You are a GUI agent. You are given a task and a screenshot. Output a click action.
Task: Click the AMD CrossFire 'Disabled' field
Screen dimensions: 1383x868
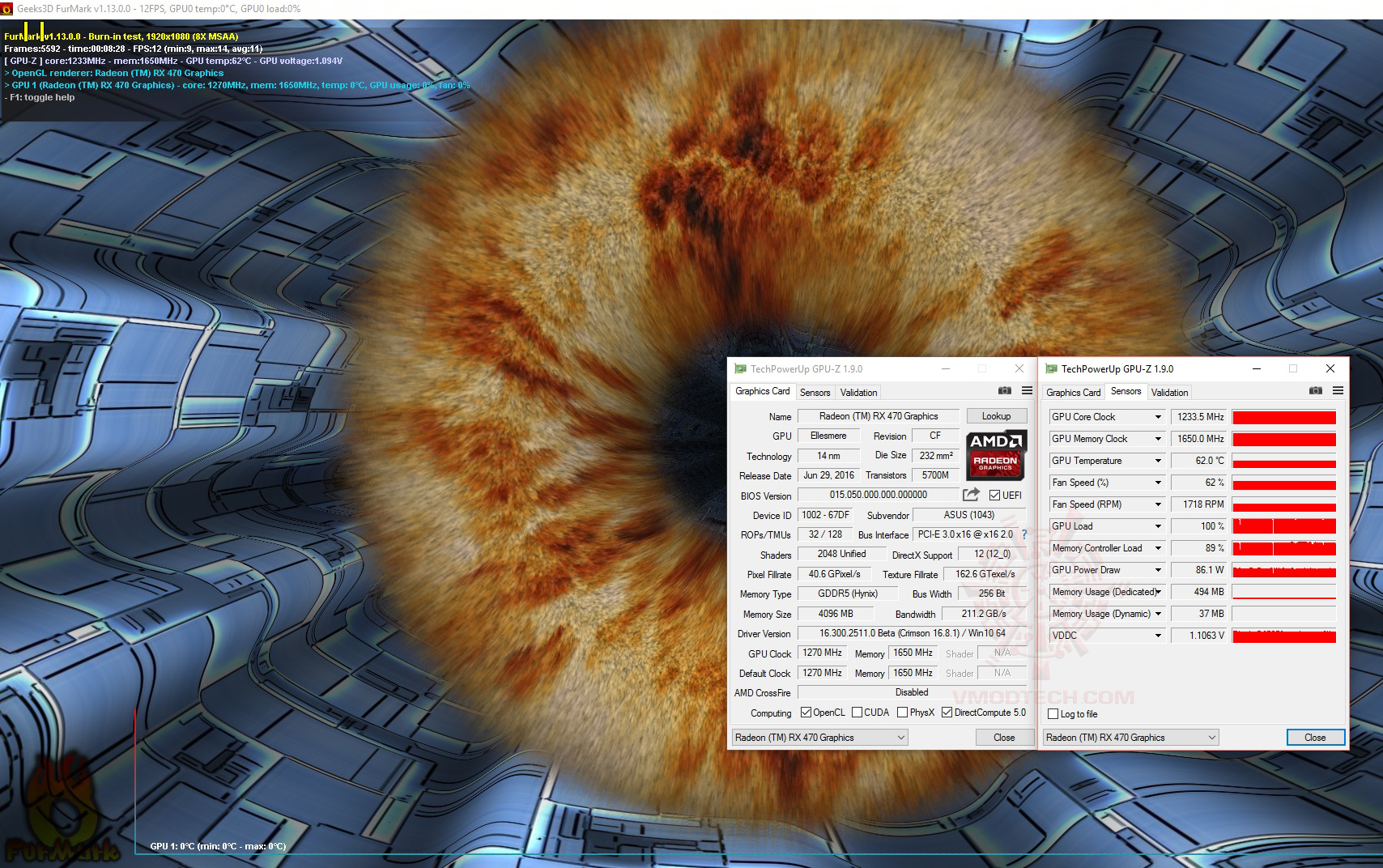point(912,692)
